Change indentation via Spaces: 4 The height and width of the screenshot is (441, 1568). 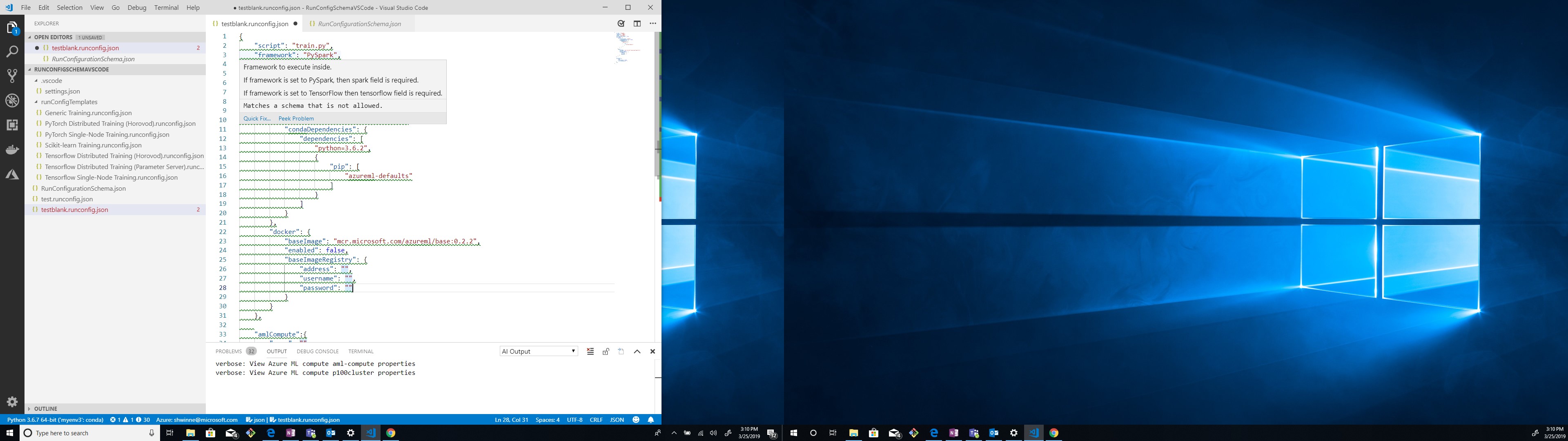click(x=547, y=420)
